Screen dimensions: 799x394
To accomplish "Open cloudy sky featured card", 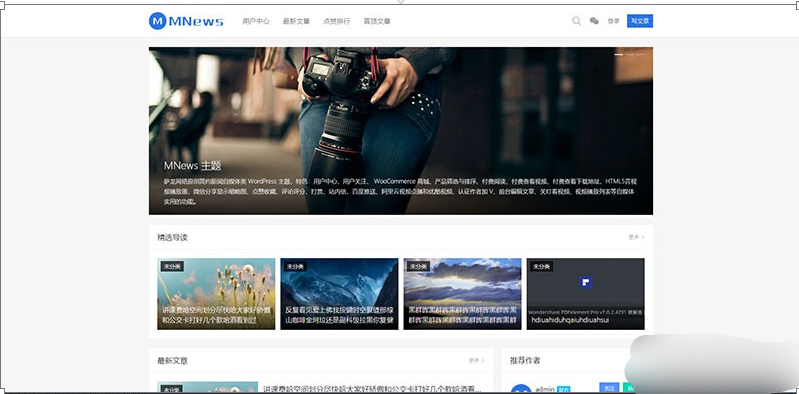I will [463, 294].
